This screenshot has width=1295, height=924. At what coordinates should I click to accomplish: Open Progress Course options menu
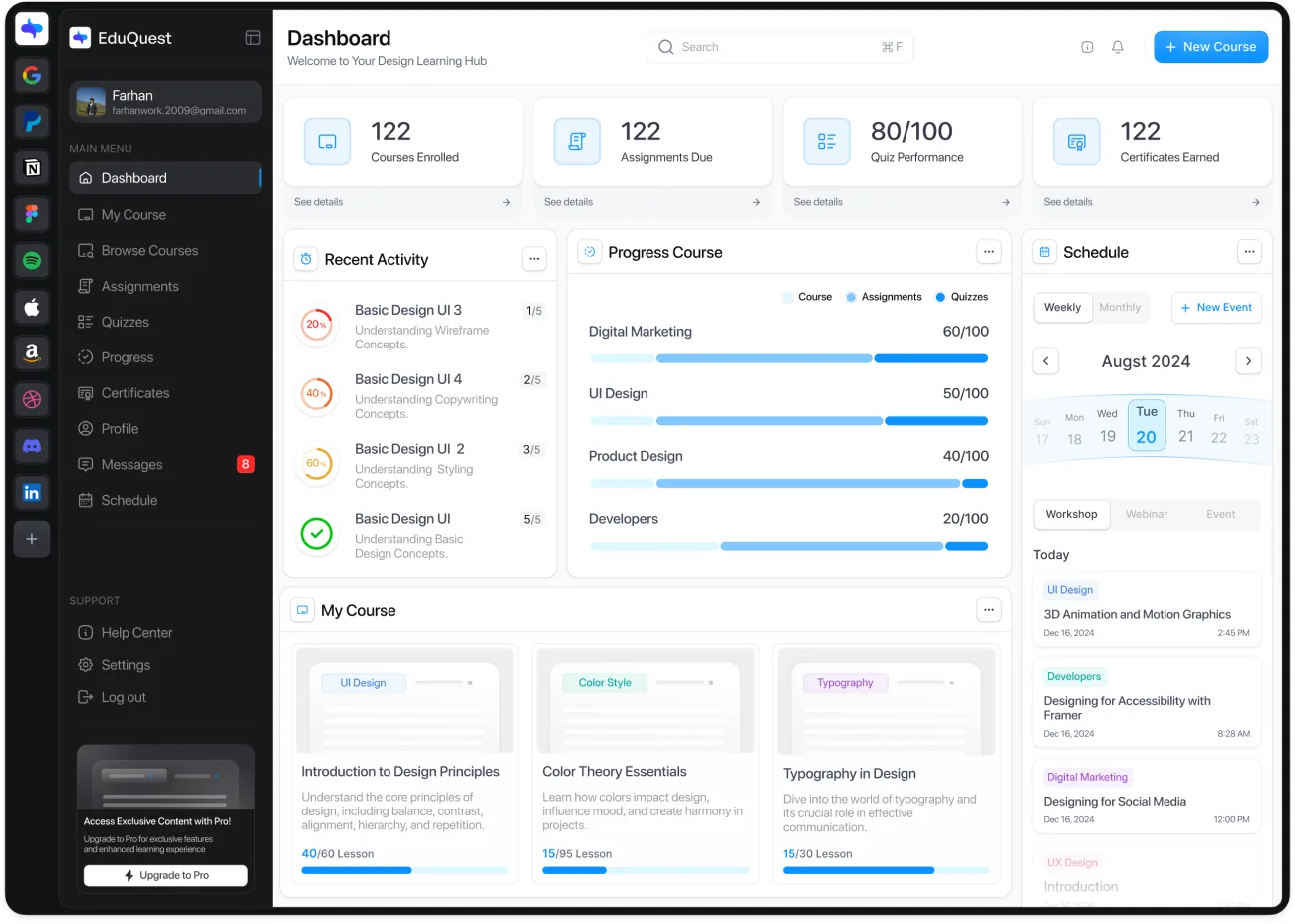pyautogui.click(x=989, y=252)
